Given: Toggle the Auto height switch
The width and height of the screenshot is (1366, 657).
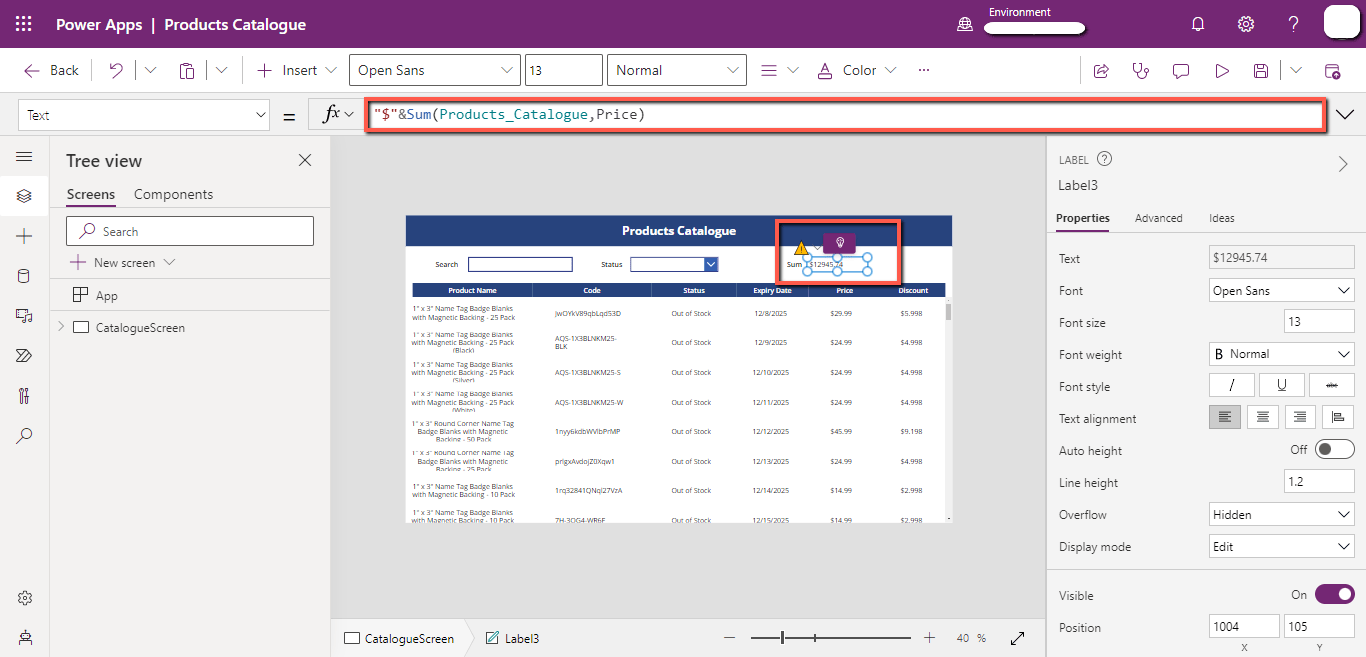Looking at the screenshot, I should point(1335,450).
